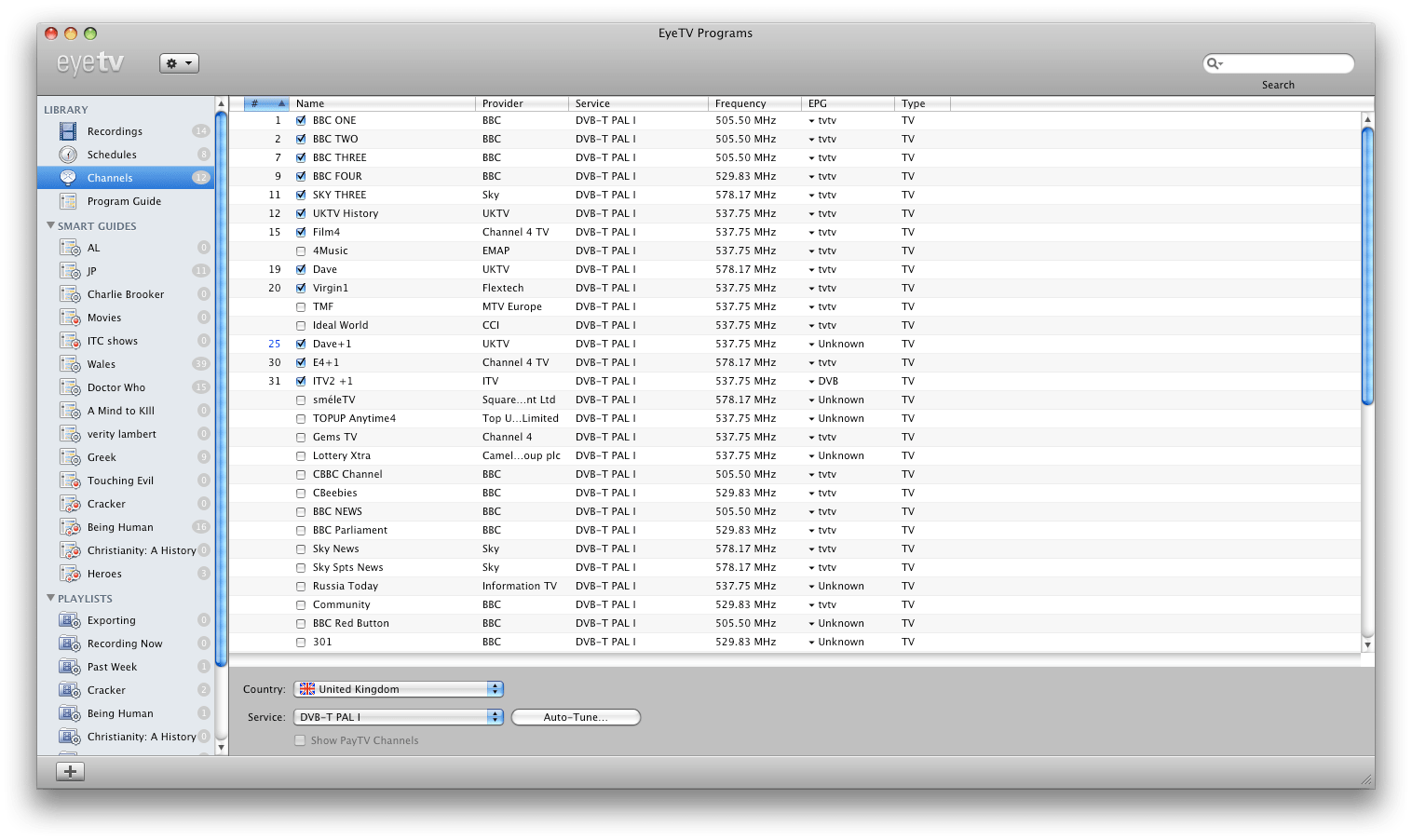
Task: Click the Schedules clock icon
Action: (x=68, y=155)
